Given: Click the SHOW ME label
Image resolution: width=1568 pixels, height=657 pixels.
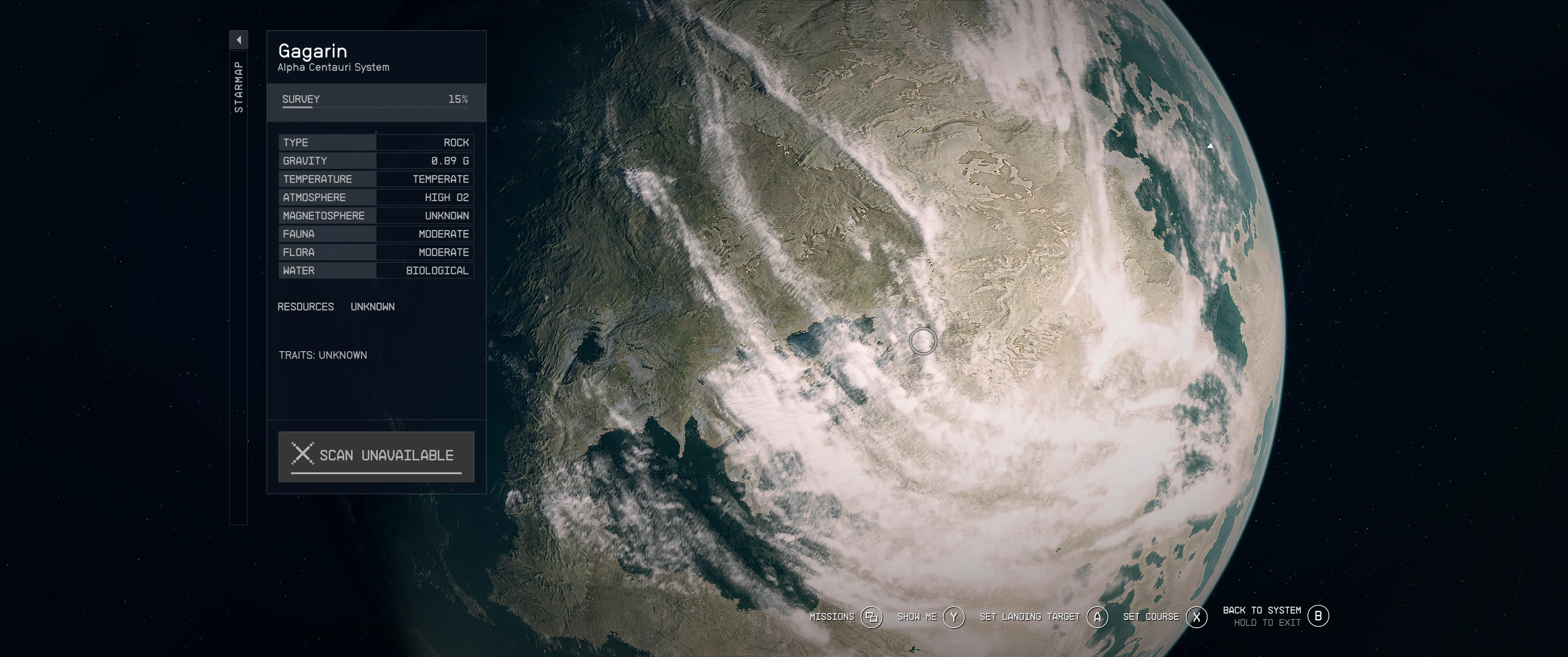Looking at the screenshot, I should click(x=917, y=617).
